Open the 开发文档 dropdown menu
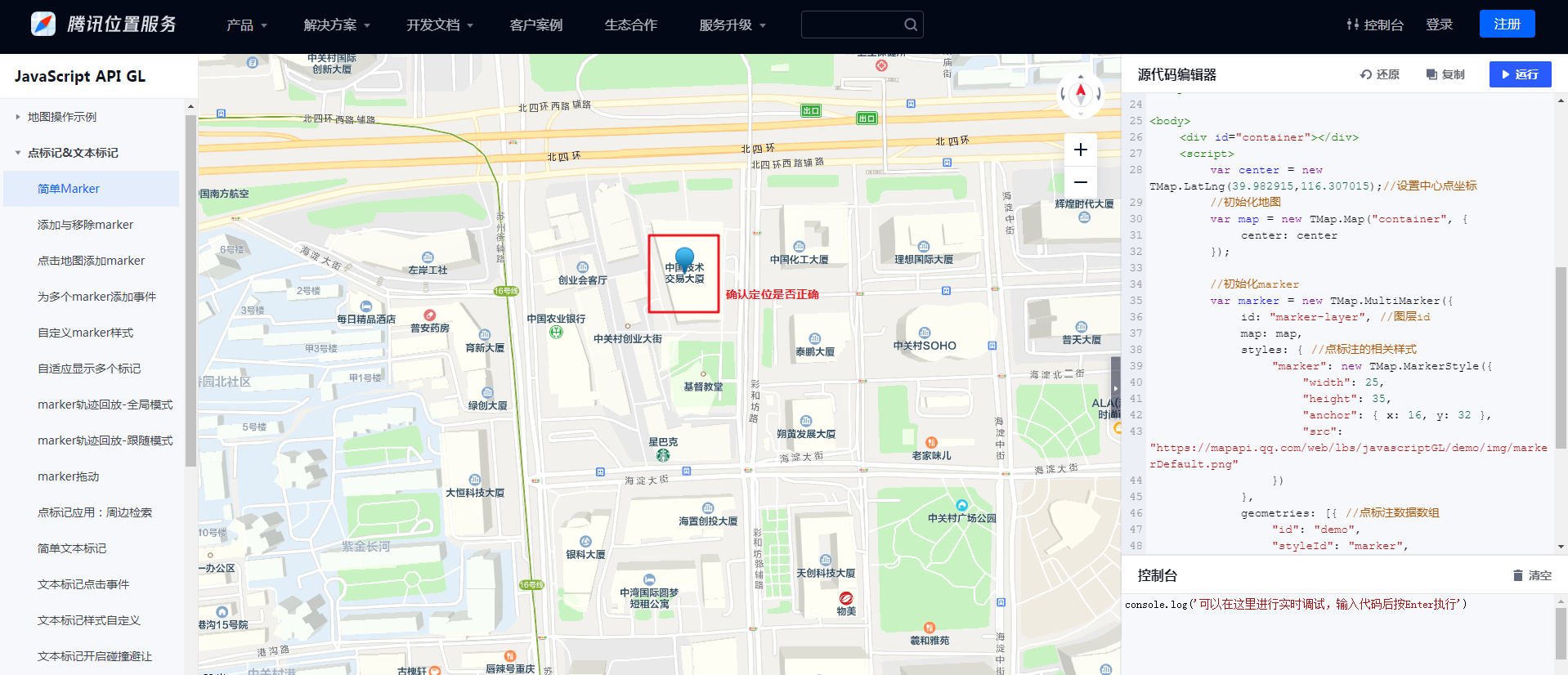The width and height of the screenshot is (1568, 675). 440,25
